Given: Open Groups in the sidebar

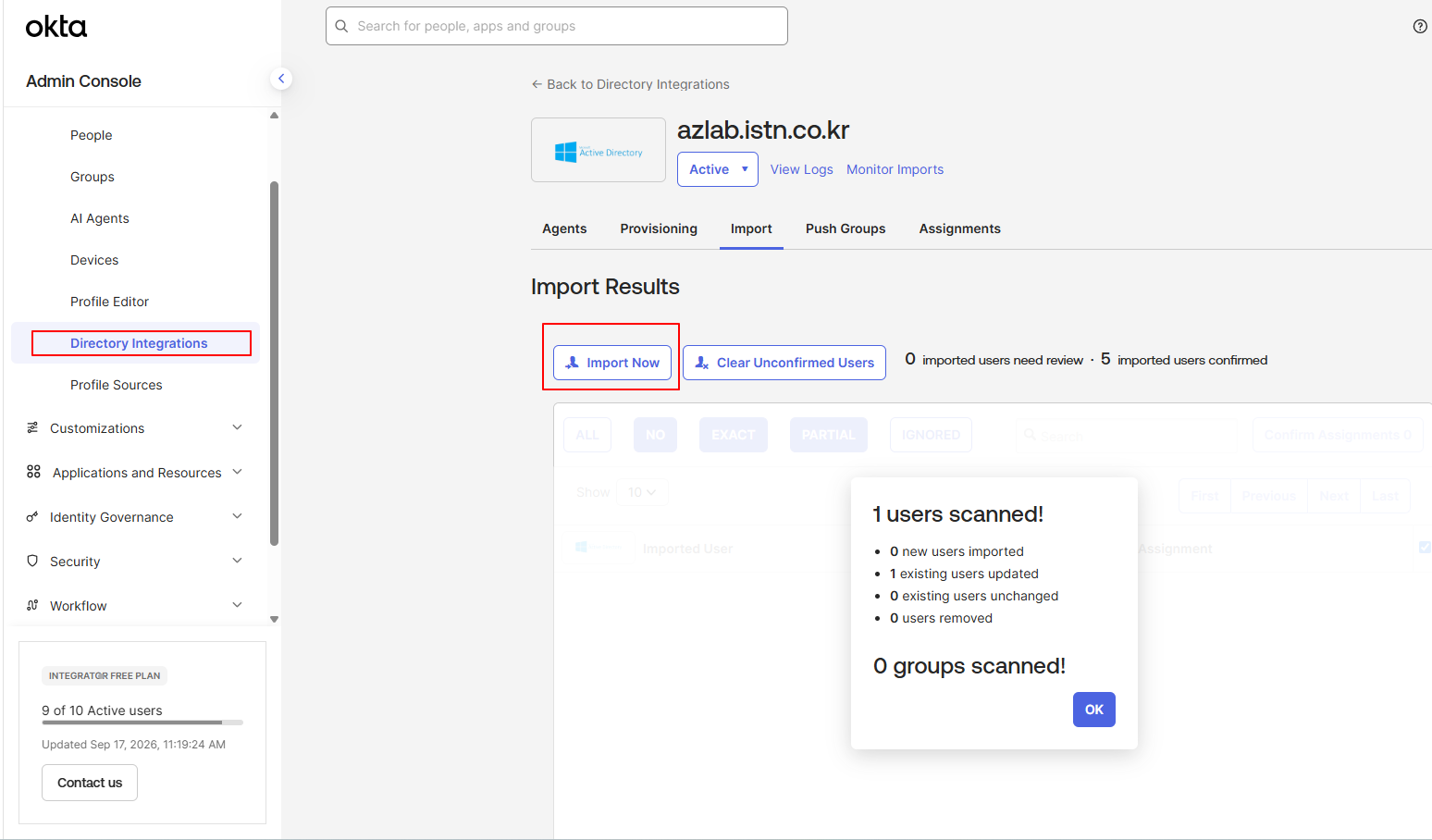Looking at the screenshot, I should click(93, 177).
